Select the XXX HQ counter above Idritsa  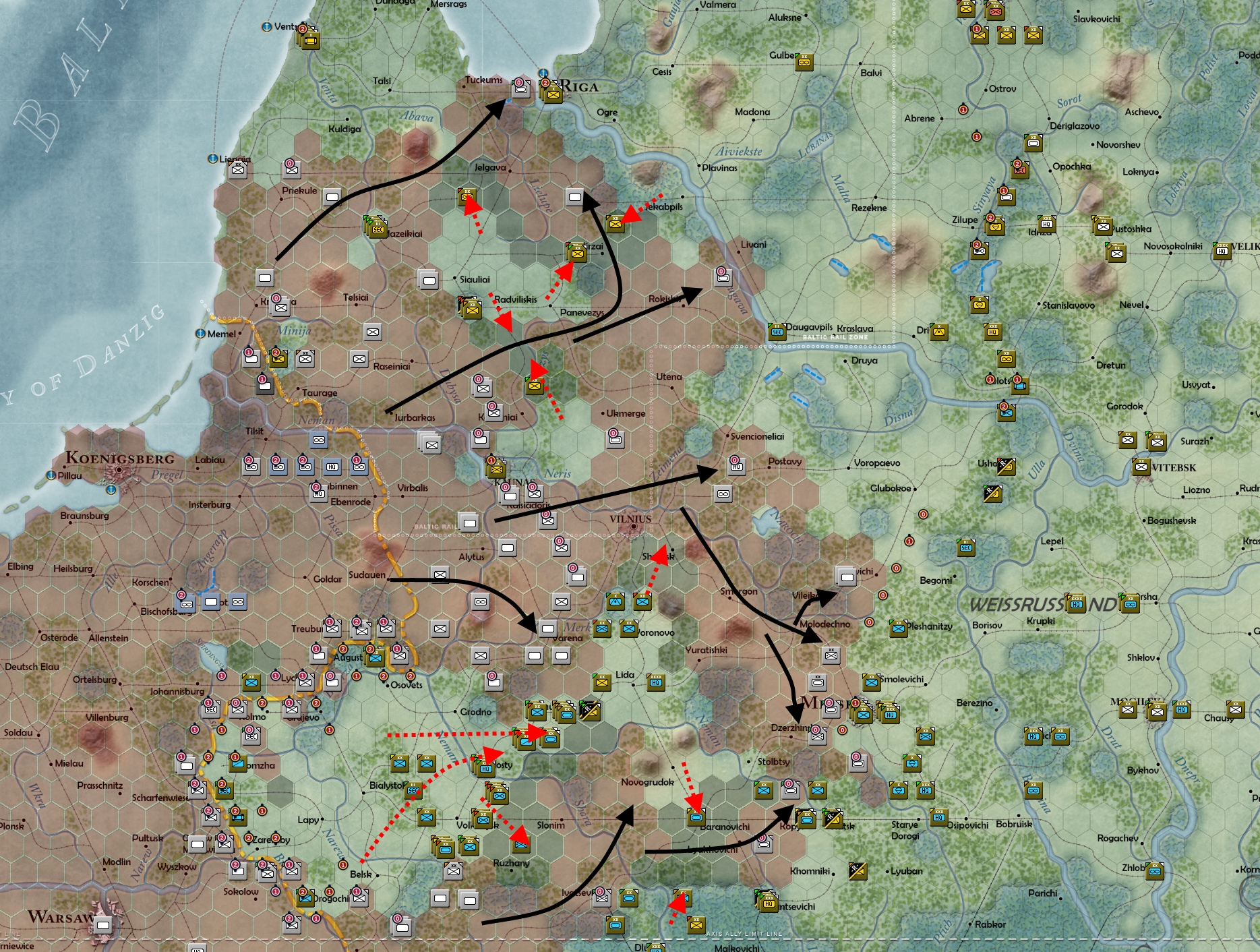[x=1046, y=223]
